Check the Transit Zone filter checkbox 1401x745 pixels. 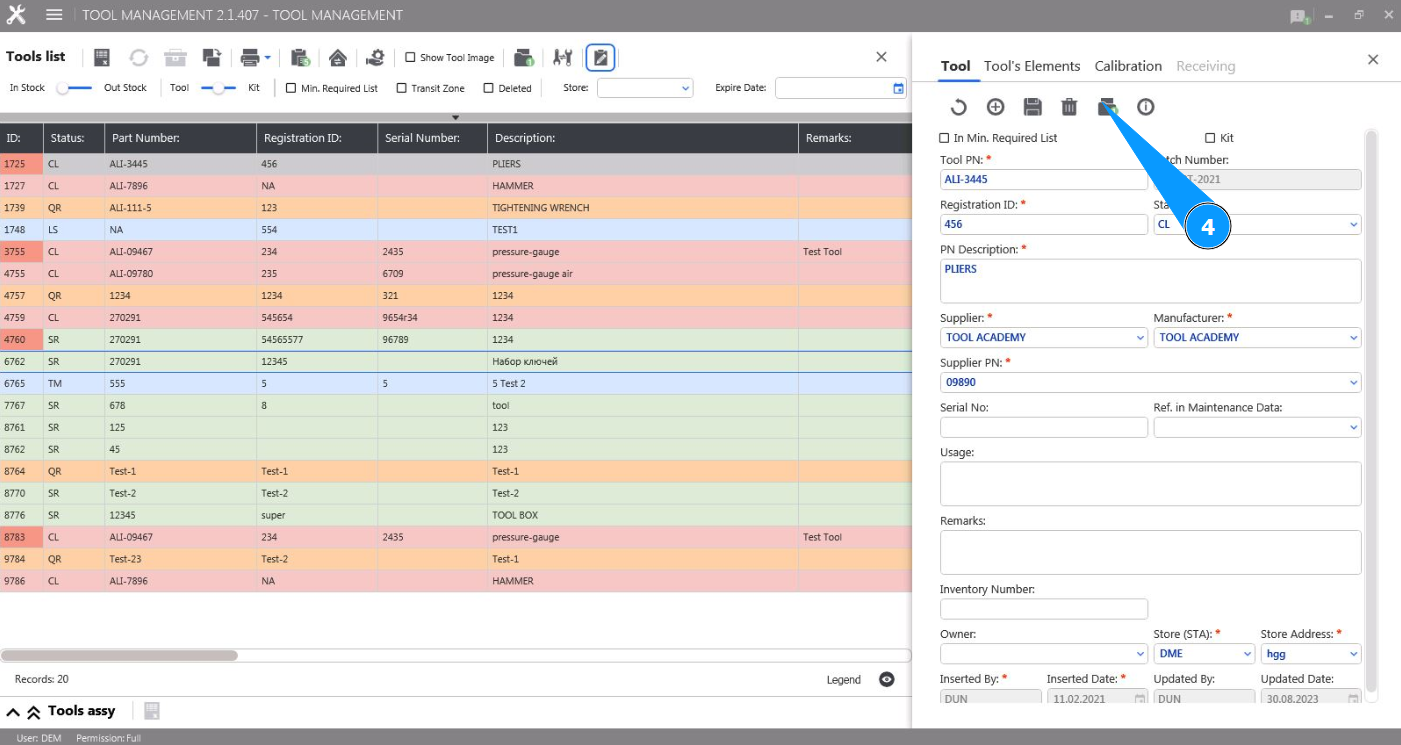[402, 88]
